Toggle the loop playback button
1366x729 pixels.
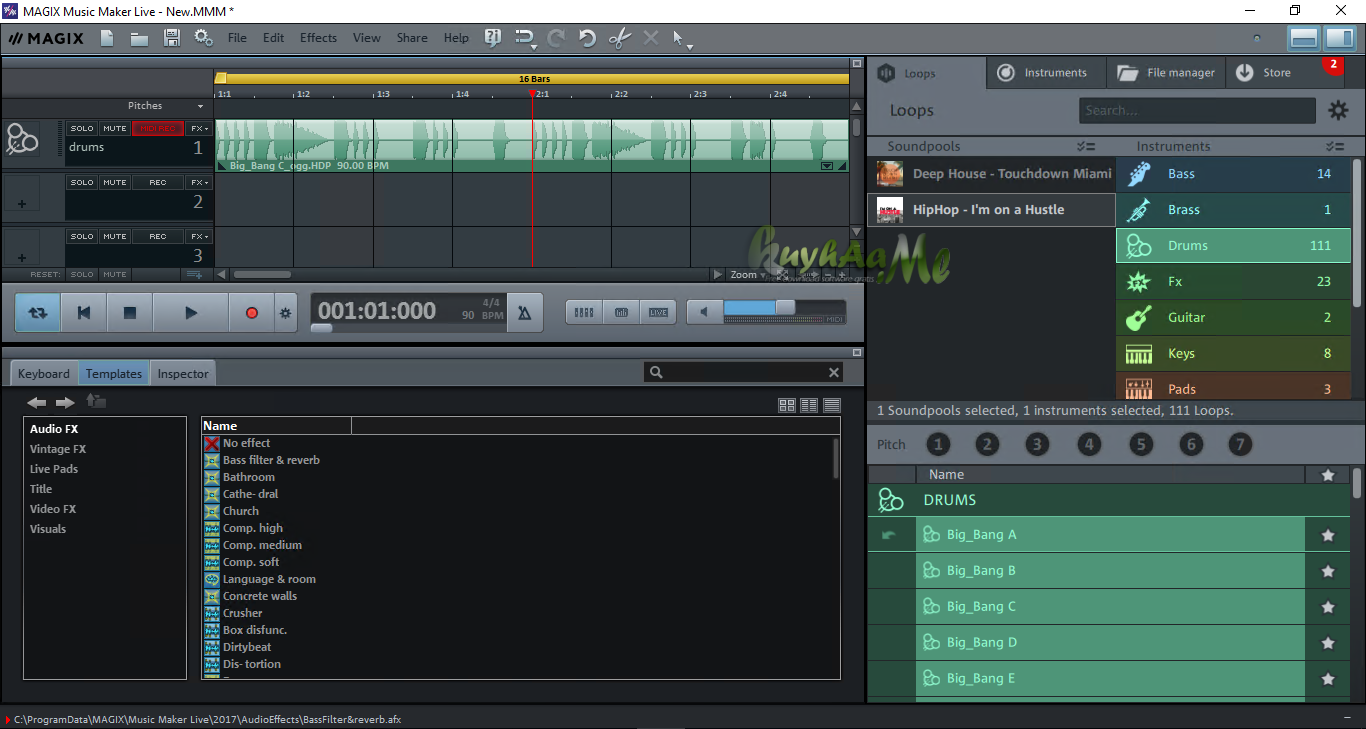coord(38,313)
